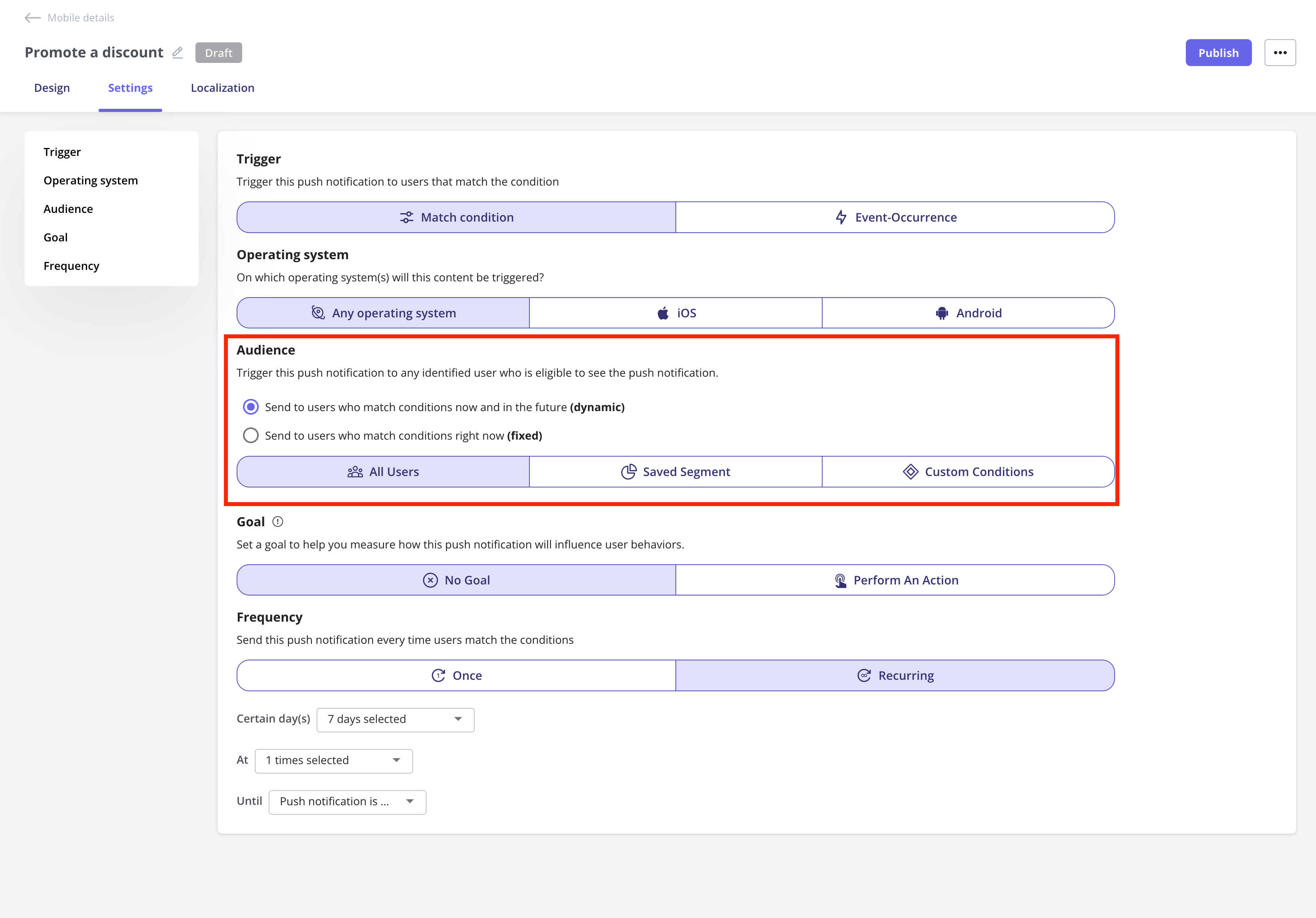
Task: Choose Android as the operating system
Action: [x=968, y=313]
